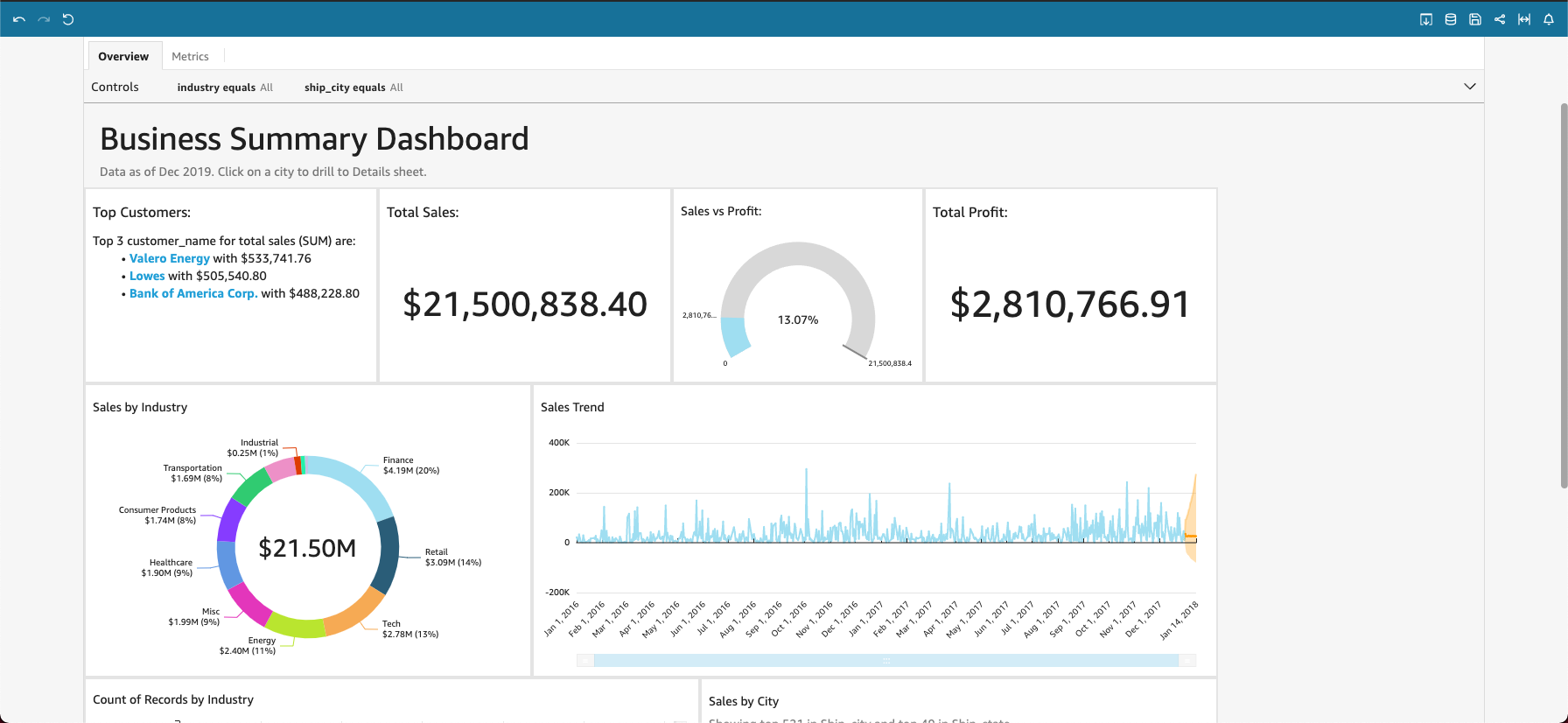Viewport: 1568px width, 723px height.
Task: Click the reset circular arrow icon
Action: pos(68,19)
